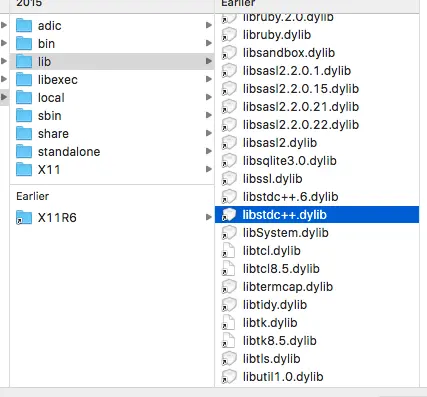
Task: Expand the standalone folder arrow
Action: click(209, 151)
